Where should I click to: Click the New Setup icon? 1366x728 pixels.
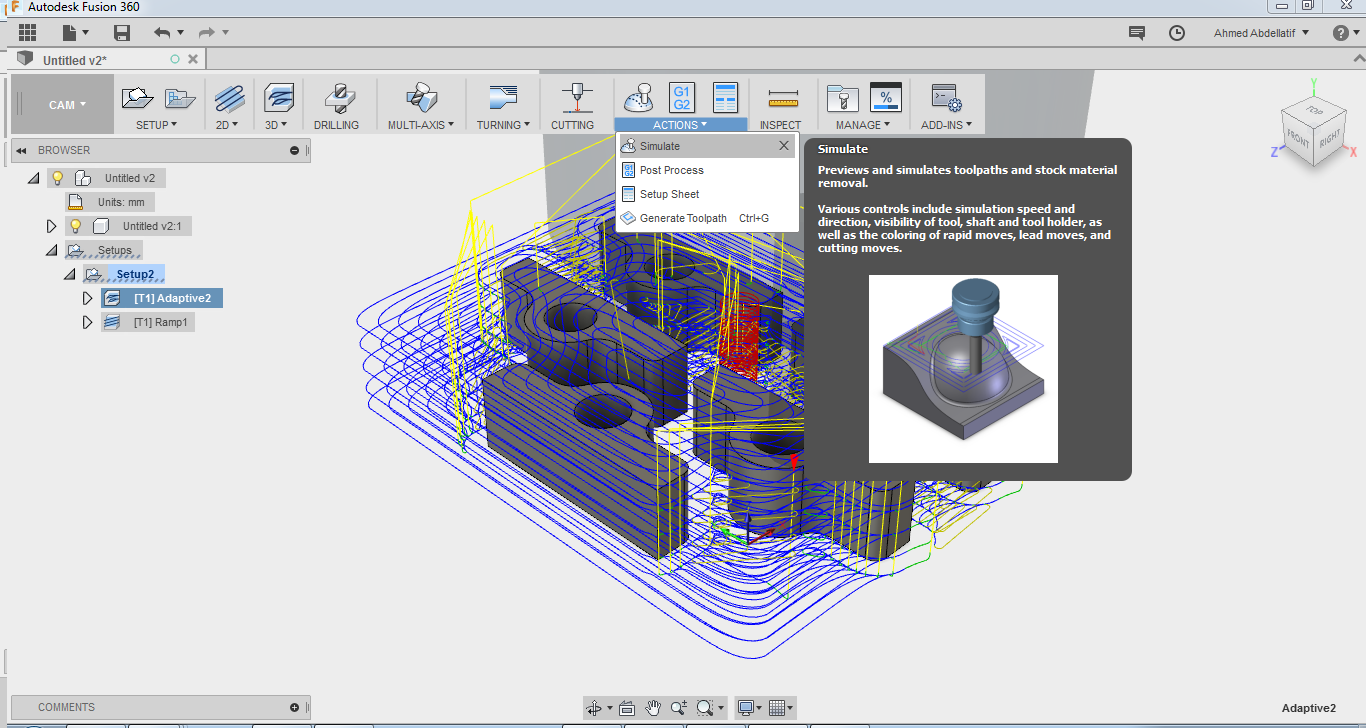[137, 98]
